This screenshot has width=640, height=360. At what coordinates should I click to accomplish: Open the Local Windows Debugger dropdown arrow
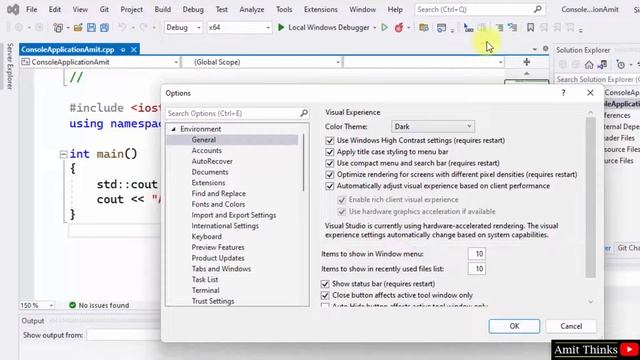coord(374,28)
